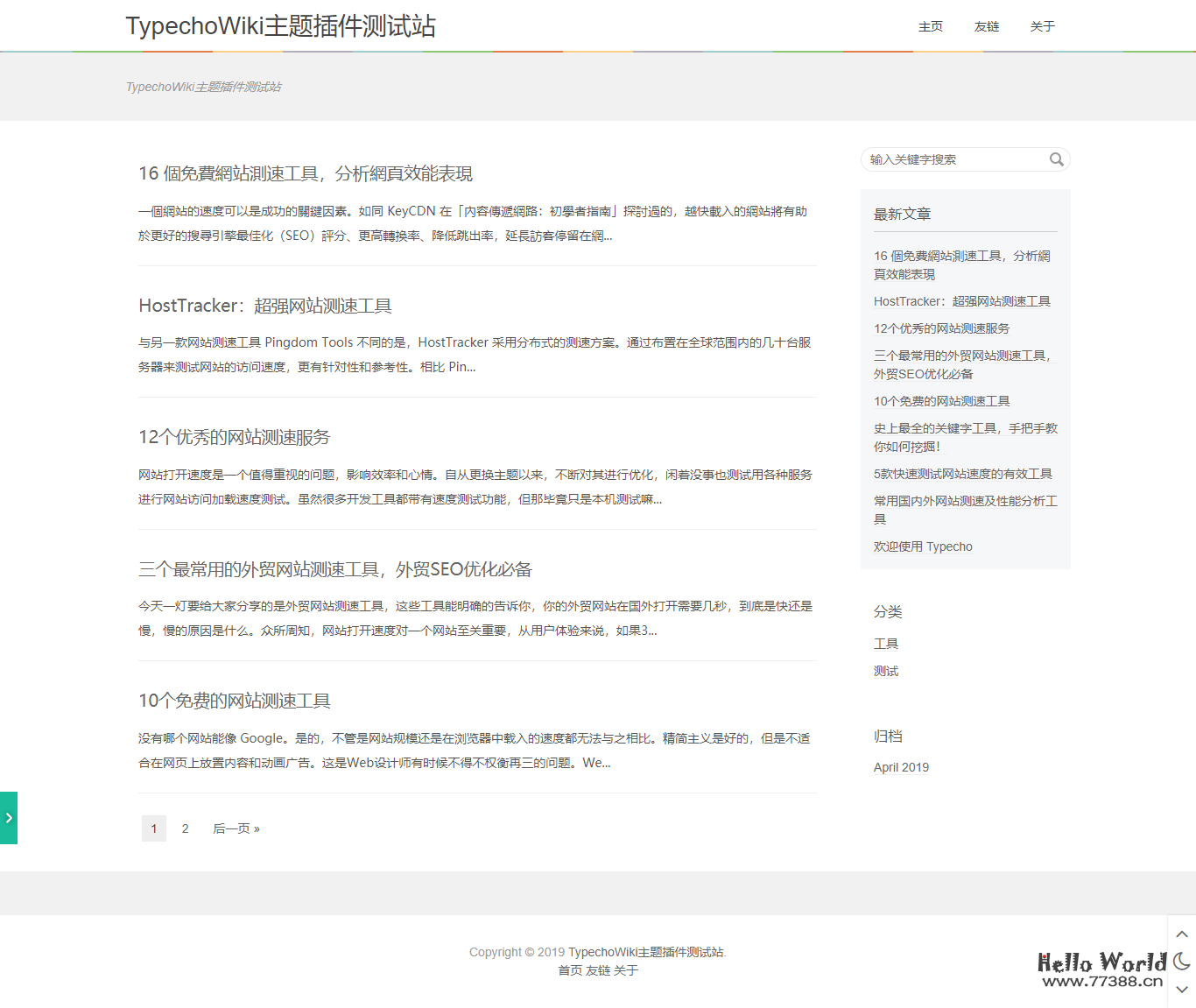Open the 测试 category
Viewport: 1196px width, 1008px height.
(886, 671)
